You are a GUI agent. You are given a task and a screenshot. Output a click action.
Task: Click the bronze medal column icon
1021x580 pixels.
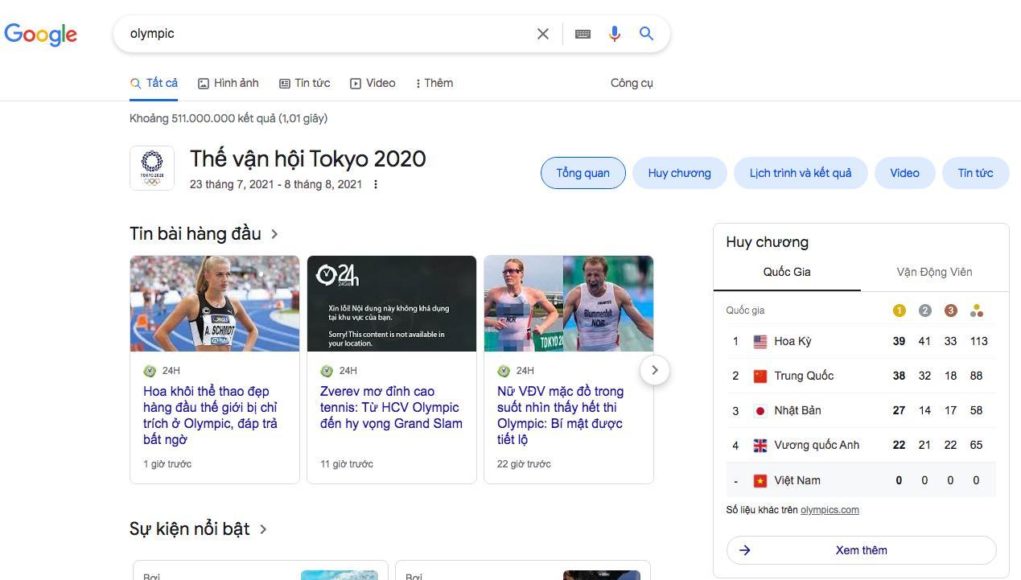(951, 311)
